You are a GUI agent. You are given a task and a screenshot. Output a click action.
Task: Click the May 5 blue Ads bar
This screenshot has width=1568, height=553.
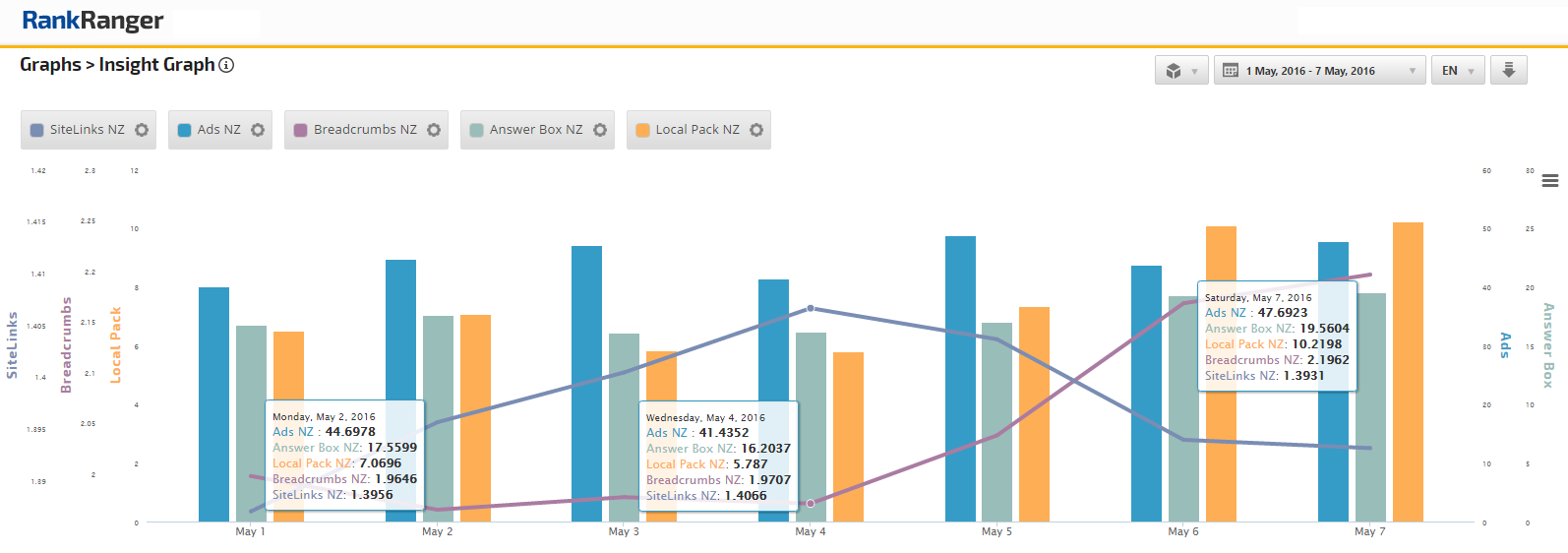[x=960, y=379]
